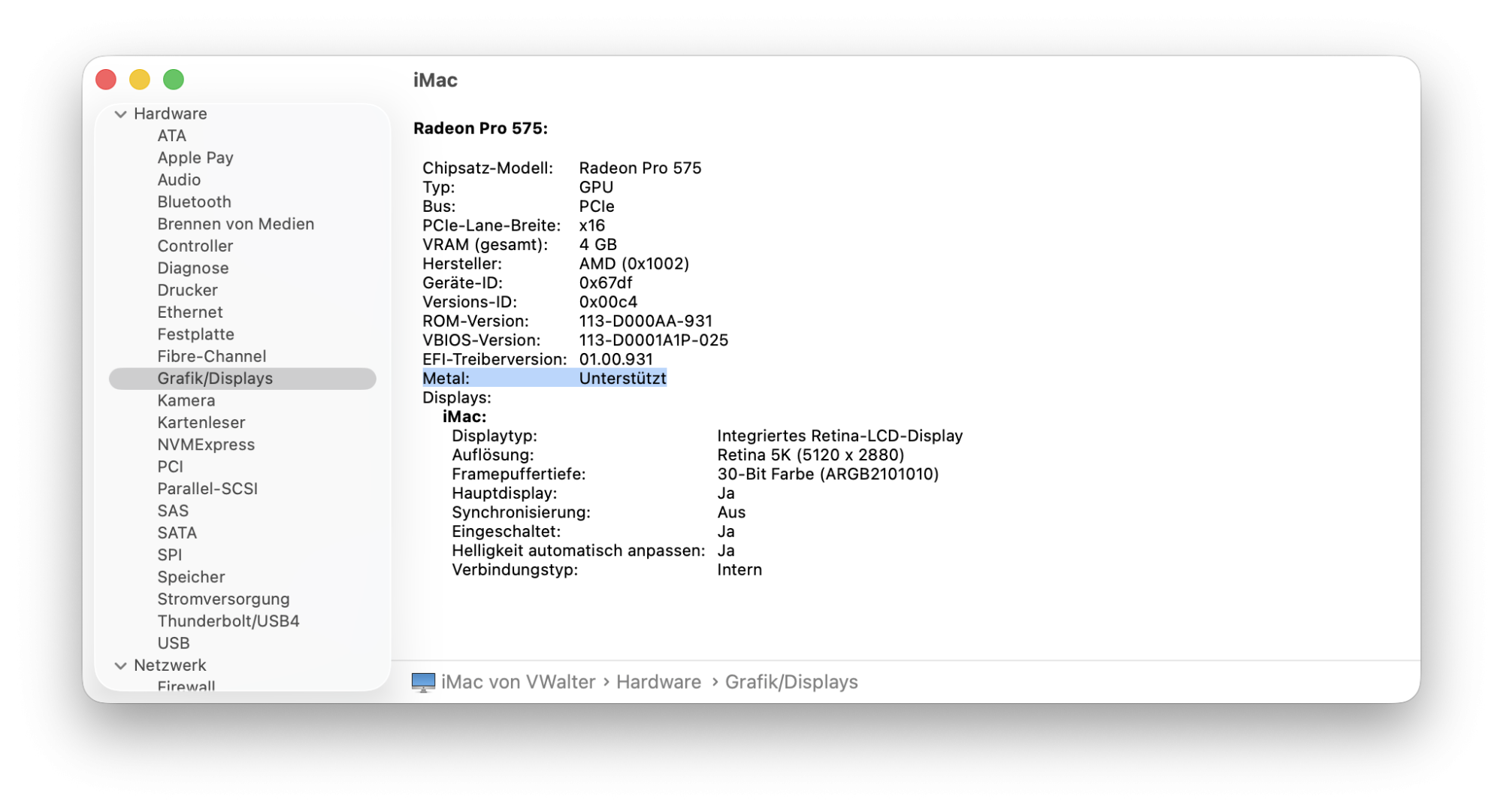Click Hardware in the bottom path bar

click(658, 682)
